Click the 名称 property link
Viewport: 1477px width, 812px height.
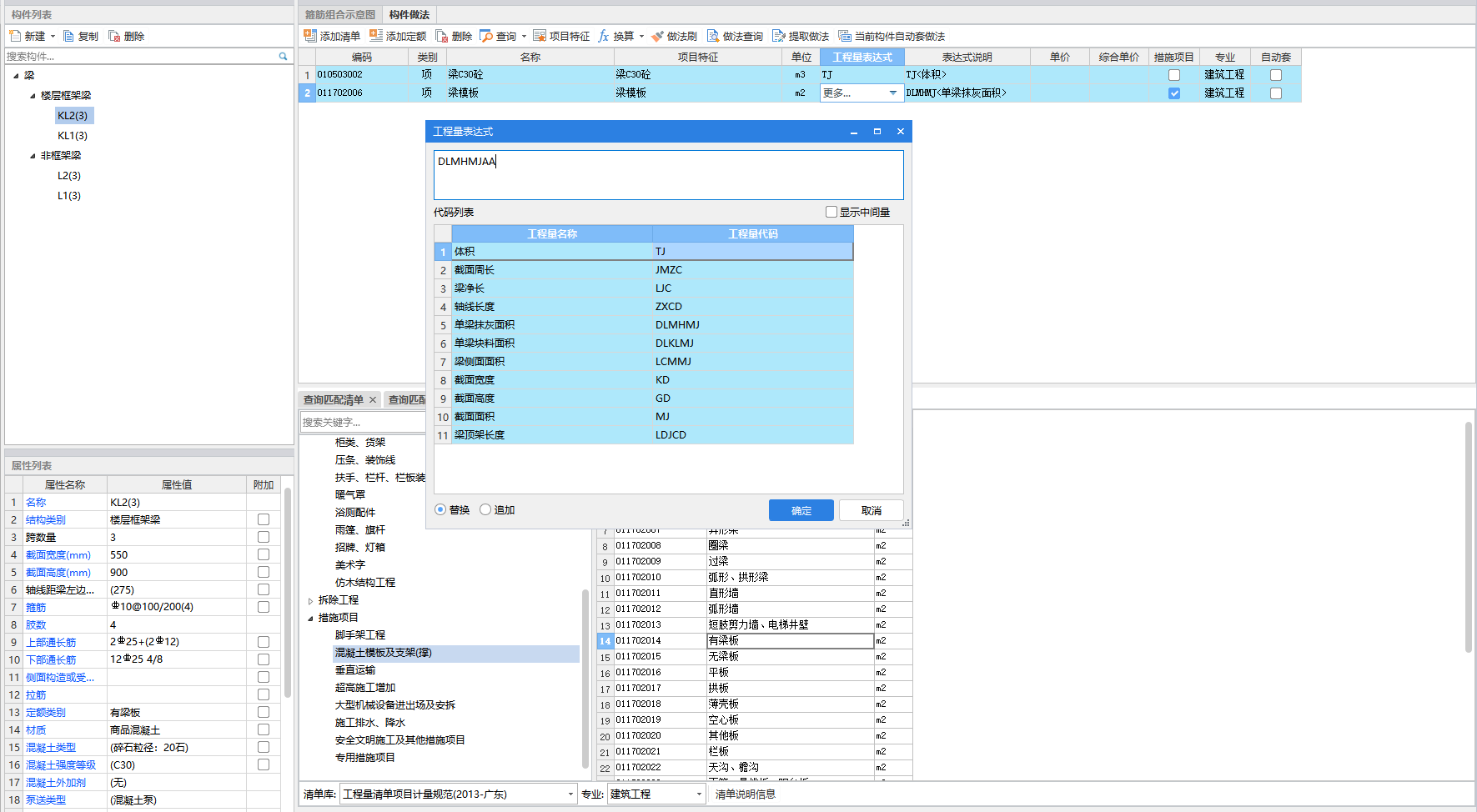point(36,502)
